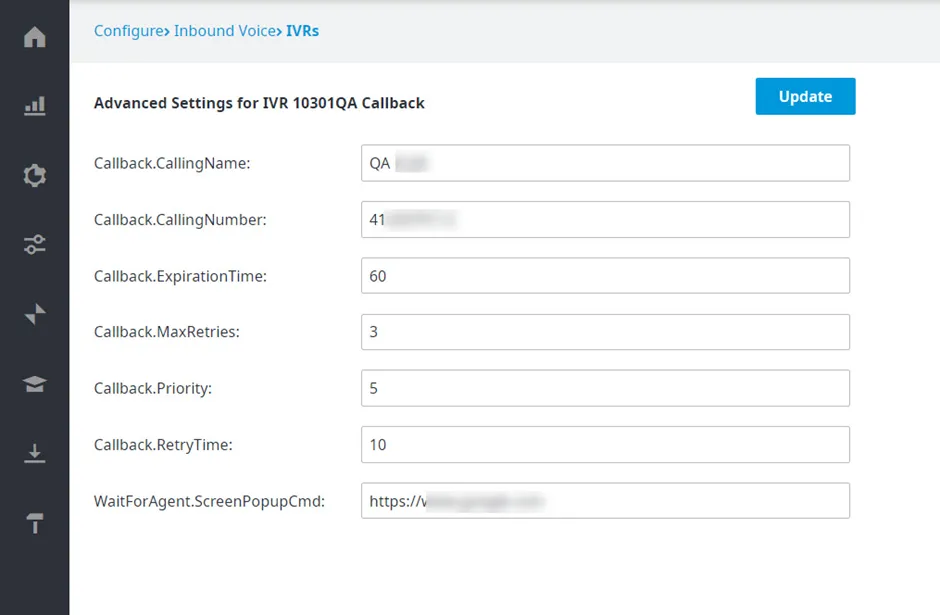
Task: Click the gear Configure icon in sidebar
Action: coord(35,175)
